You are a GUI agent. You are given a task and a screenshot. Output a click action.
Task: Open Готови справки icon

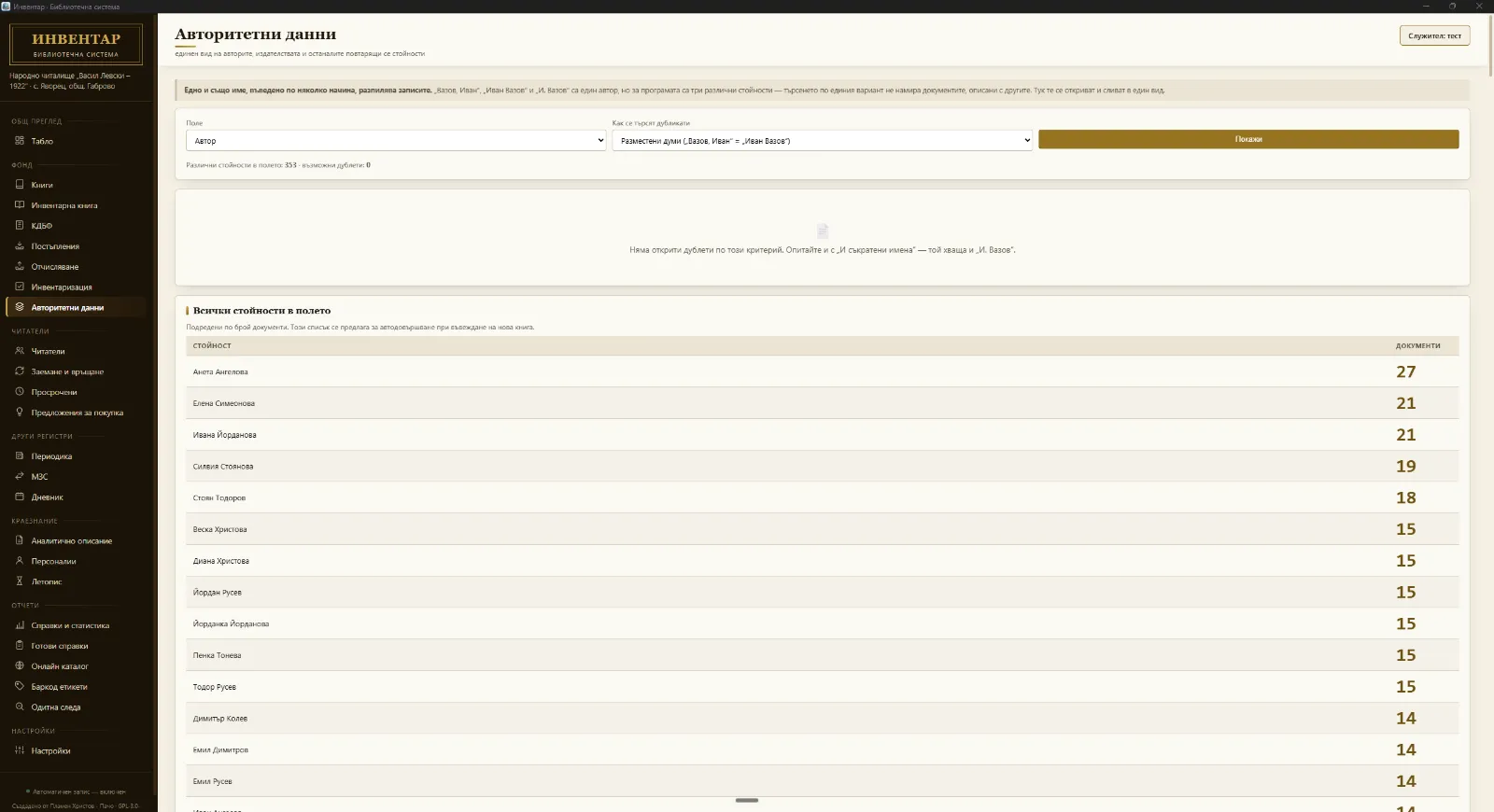[x=20, y=646]
